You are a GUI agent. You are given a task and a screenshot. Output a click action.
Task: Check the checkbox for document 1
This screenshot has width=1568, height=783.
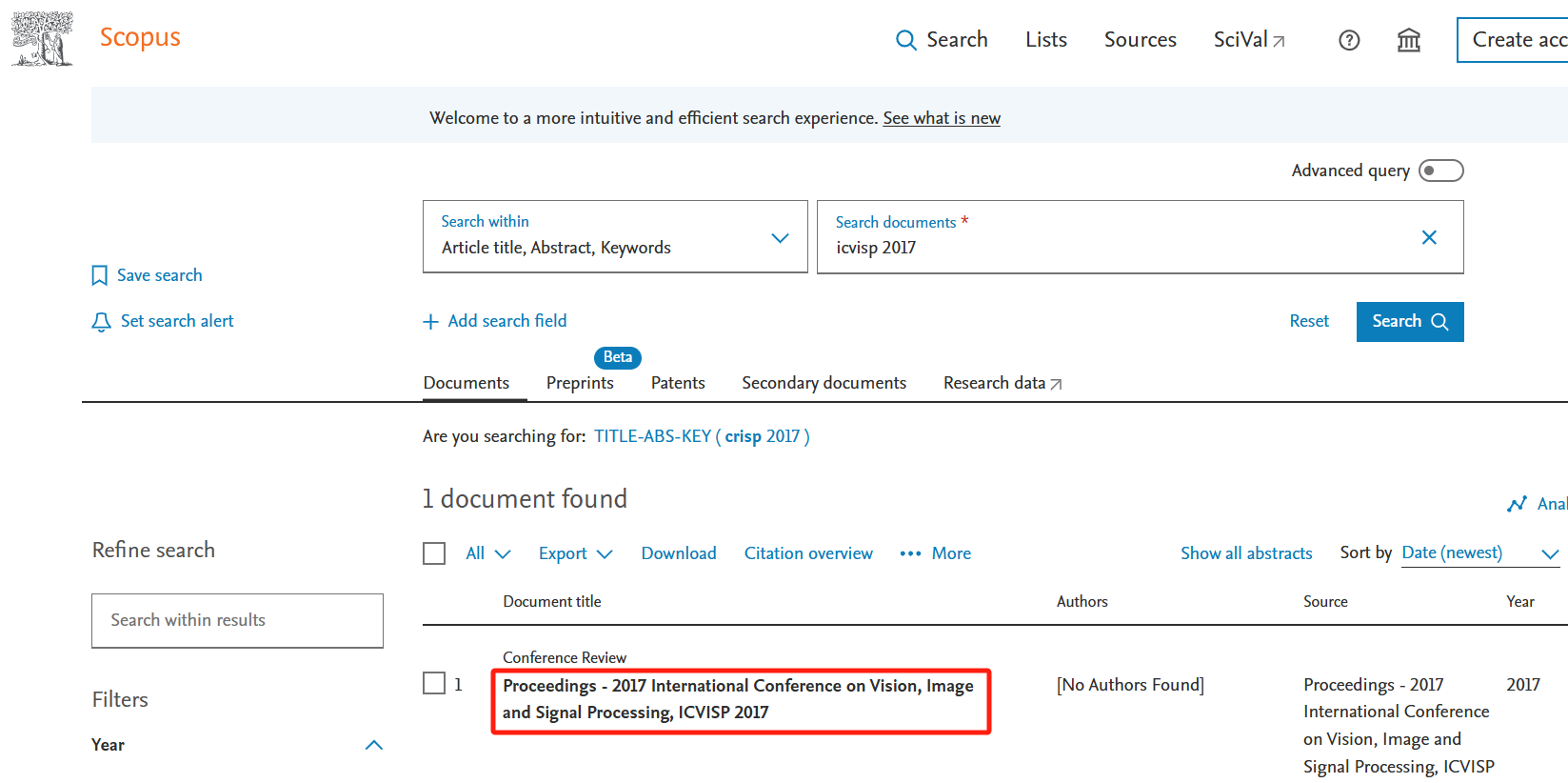pyautogui.click(x=434, y=684)
